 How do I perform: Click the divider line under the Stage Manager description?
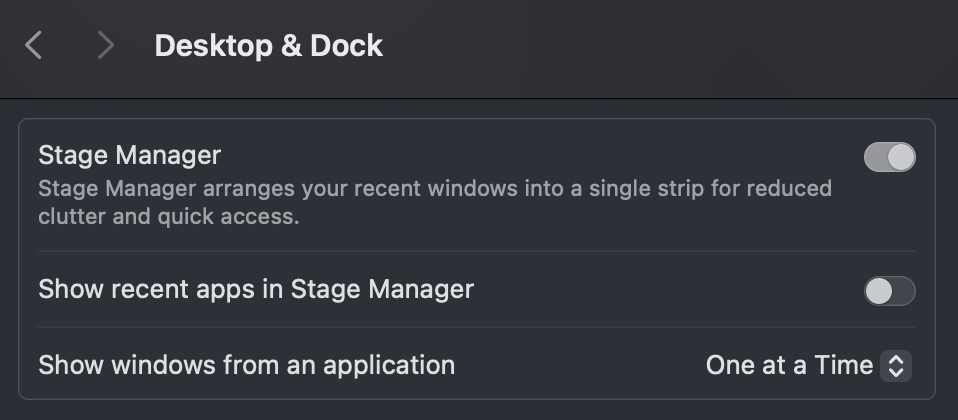click(477, 251)
